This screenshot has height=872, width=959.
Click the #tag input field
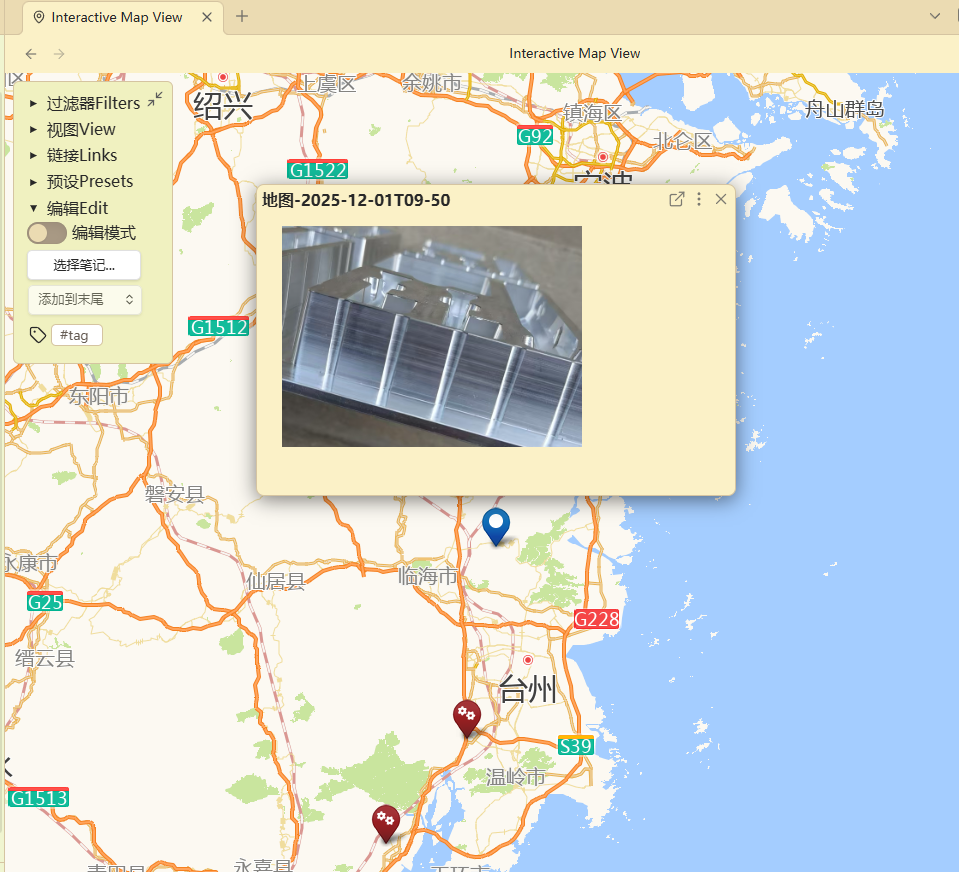pyautogui.click(x=77, y=335)
